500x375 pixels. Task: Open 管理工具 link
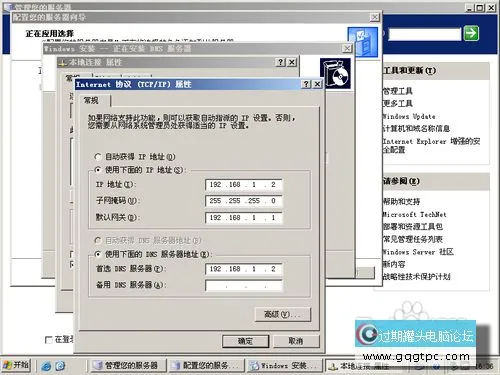coord(398,91)
